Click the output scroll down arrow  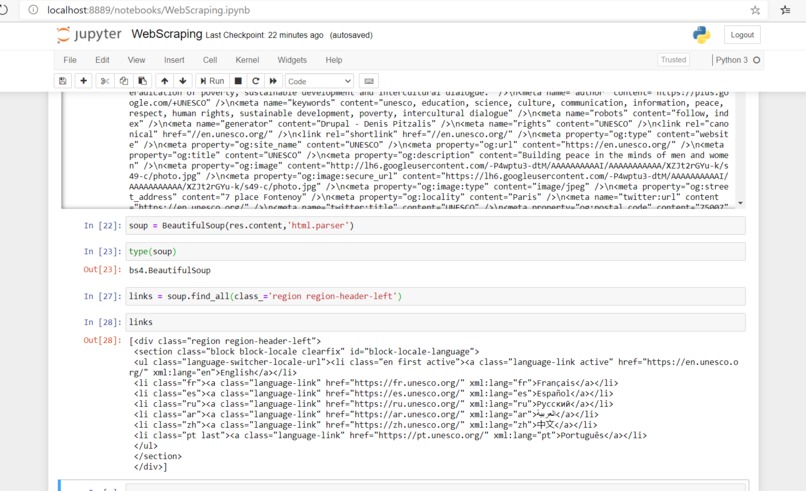(x=740, y=203)
